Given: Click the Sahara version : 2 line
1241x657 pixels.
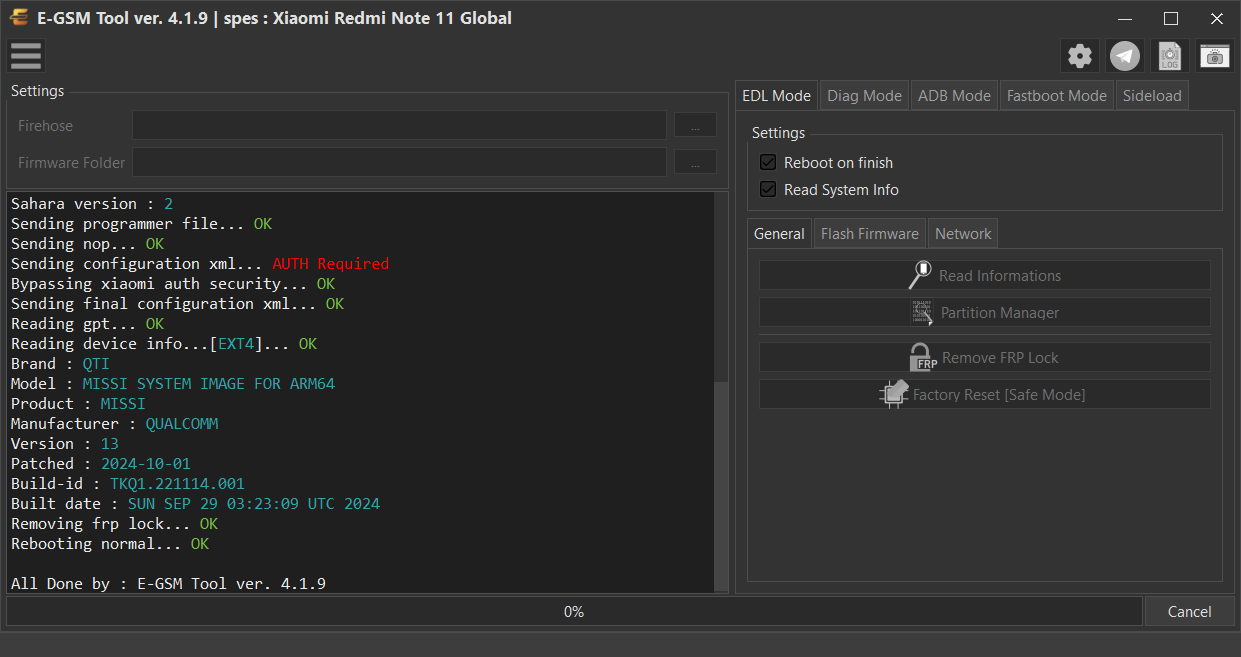Looking at the screenshot, I should pyautogui.click(x=92, y=204).
